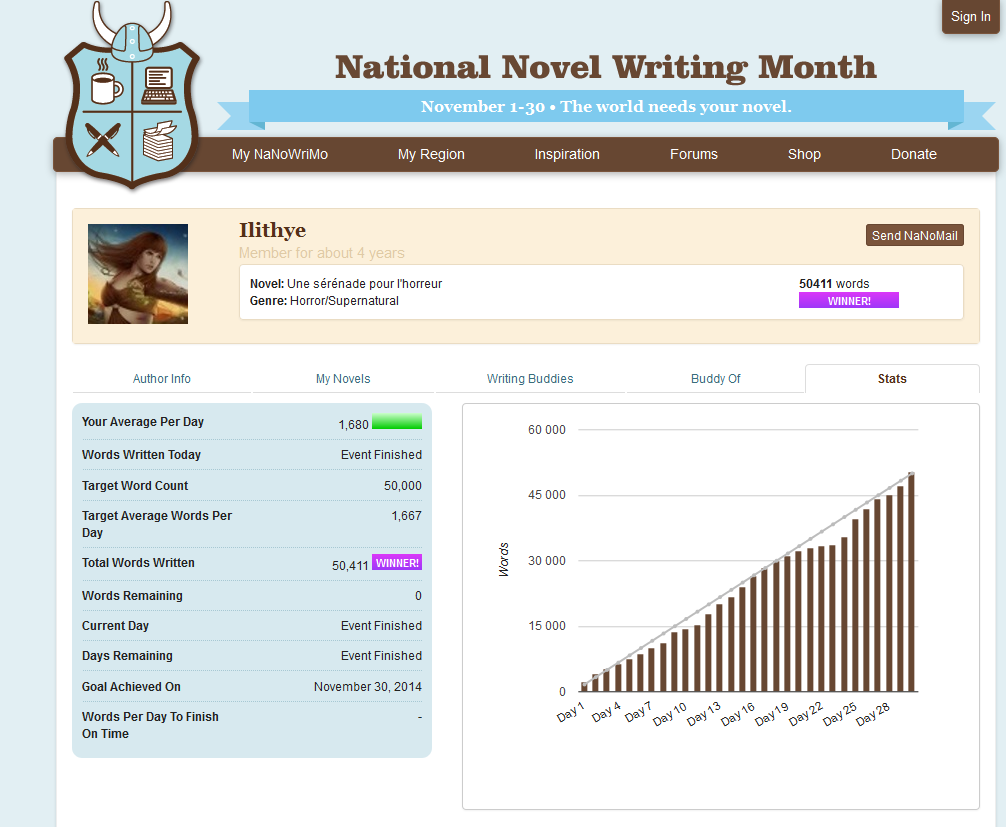The width and height of the screenshot is (1006, 827).
Task: Select the Stats tab
Action: tap(892, 379)
